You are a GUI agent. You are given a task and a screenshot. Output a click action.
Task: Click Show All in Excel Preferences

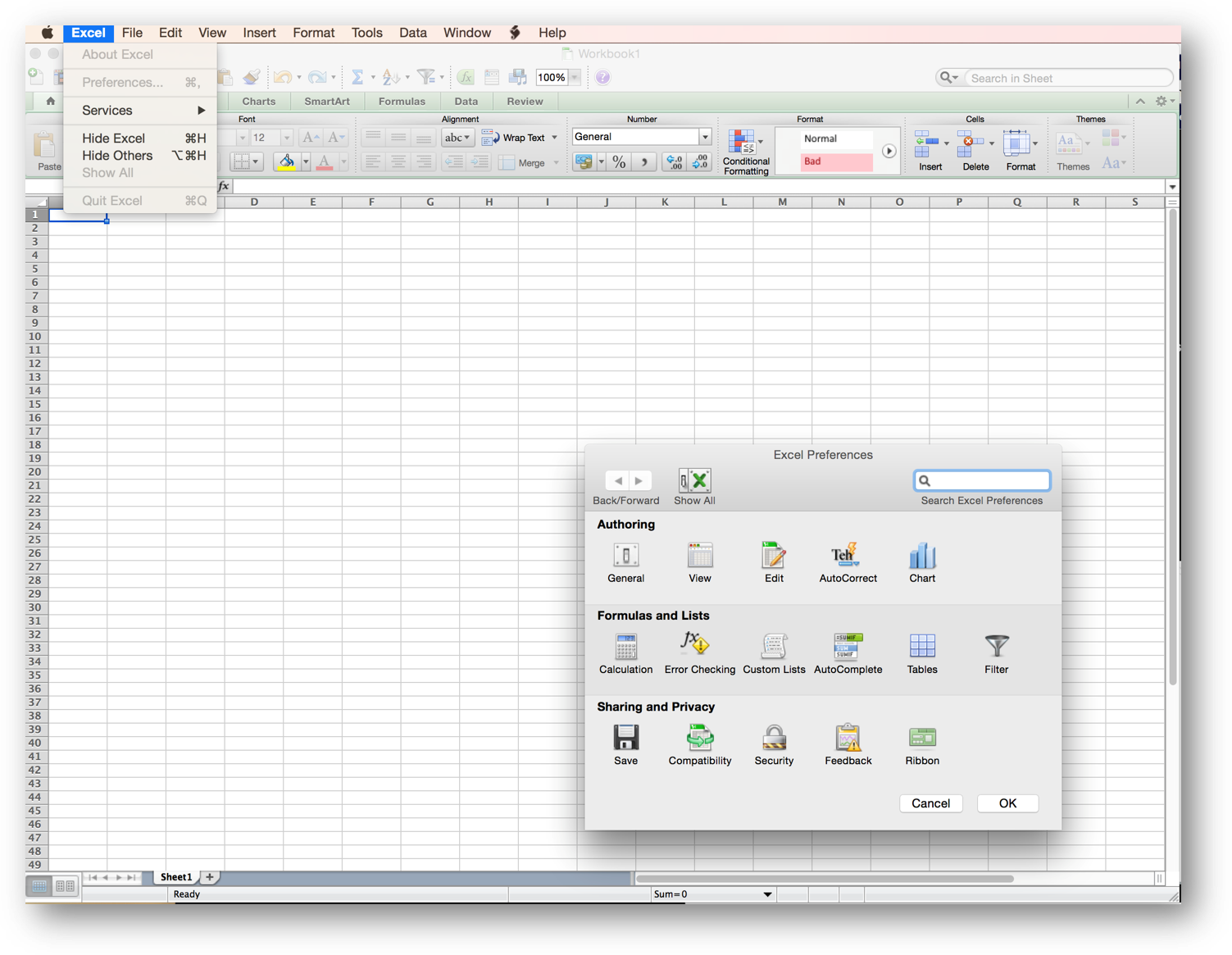(x=694, y=487)
